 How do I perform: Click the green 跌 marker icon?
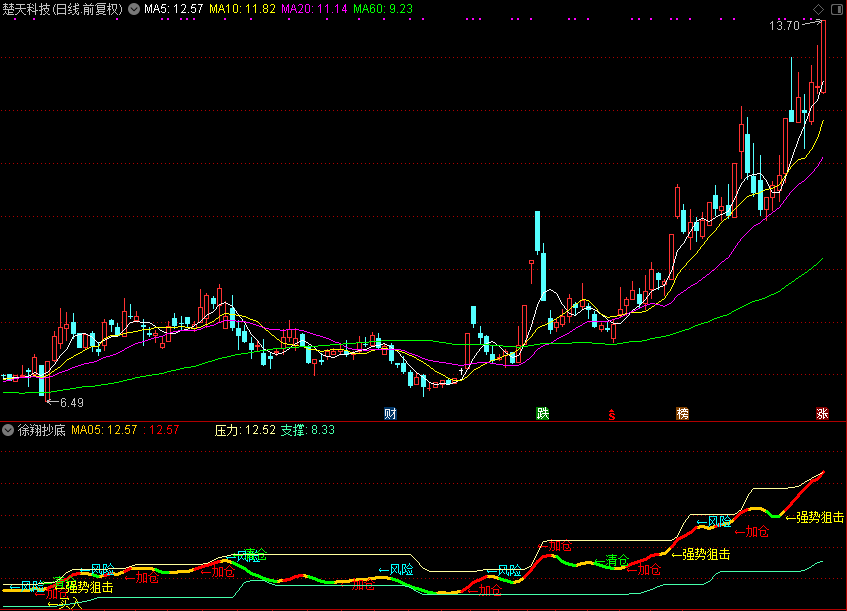click(543, 413)
